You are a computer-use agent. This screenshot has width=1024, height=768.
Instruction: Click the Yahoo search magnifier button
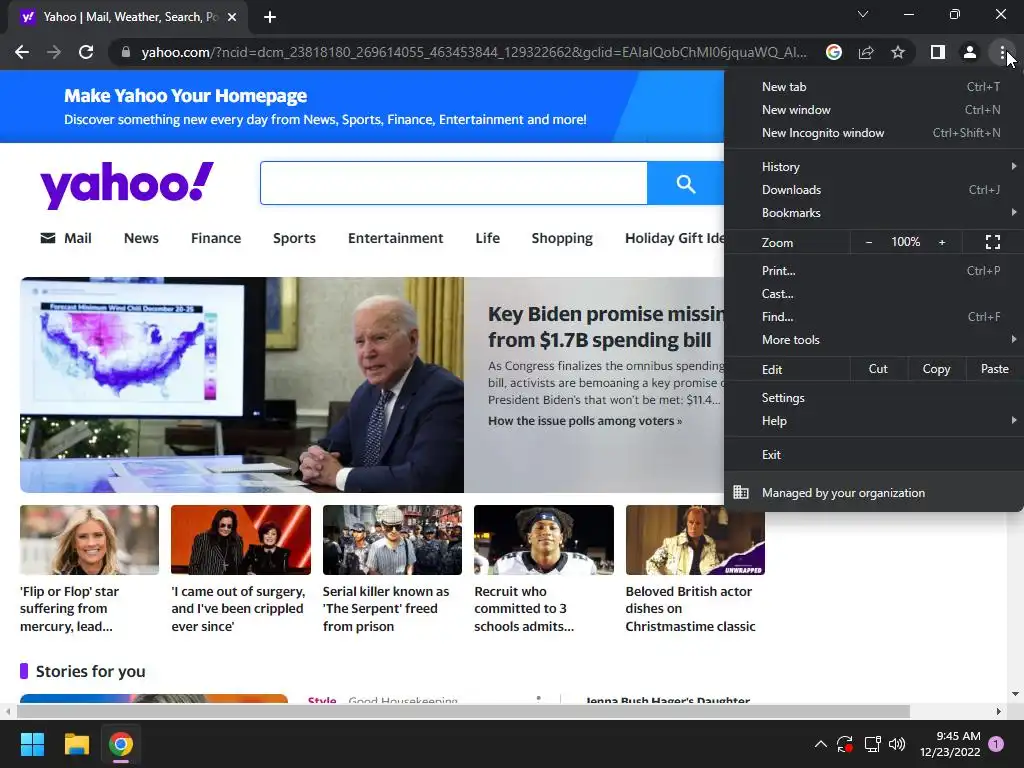coord(685,184)
